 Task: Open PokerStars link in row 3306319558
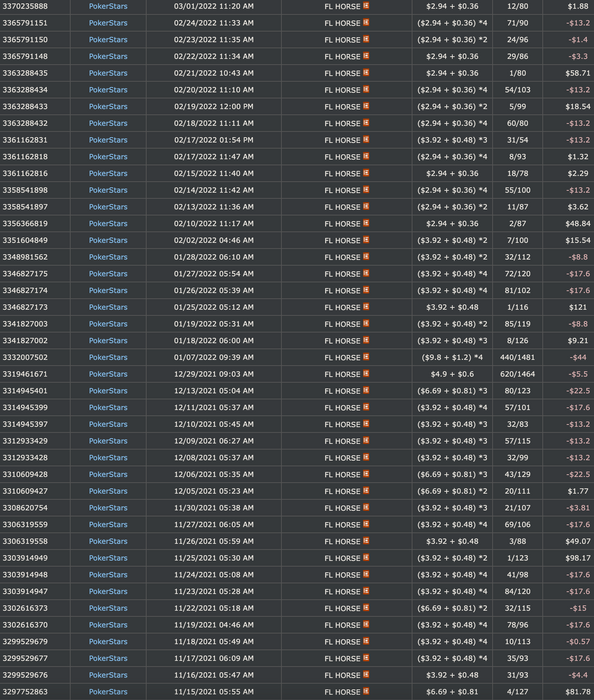(108, 542)
